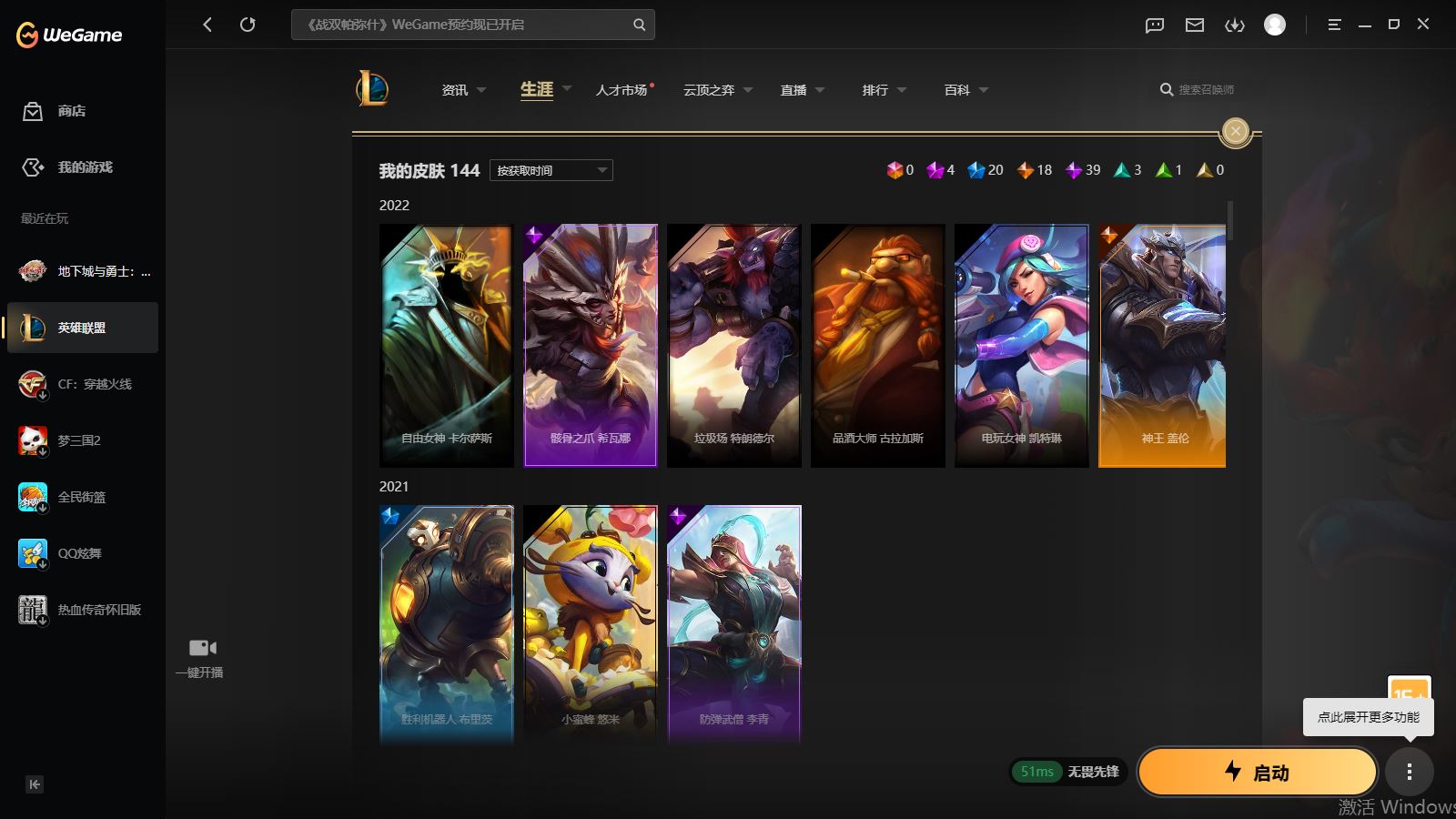This screenshot has width=1456, height=819.
Task: Open the 小蜜蜂 悠米 skin card
Action: [591, 626]
